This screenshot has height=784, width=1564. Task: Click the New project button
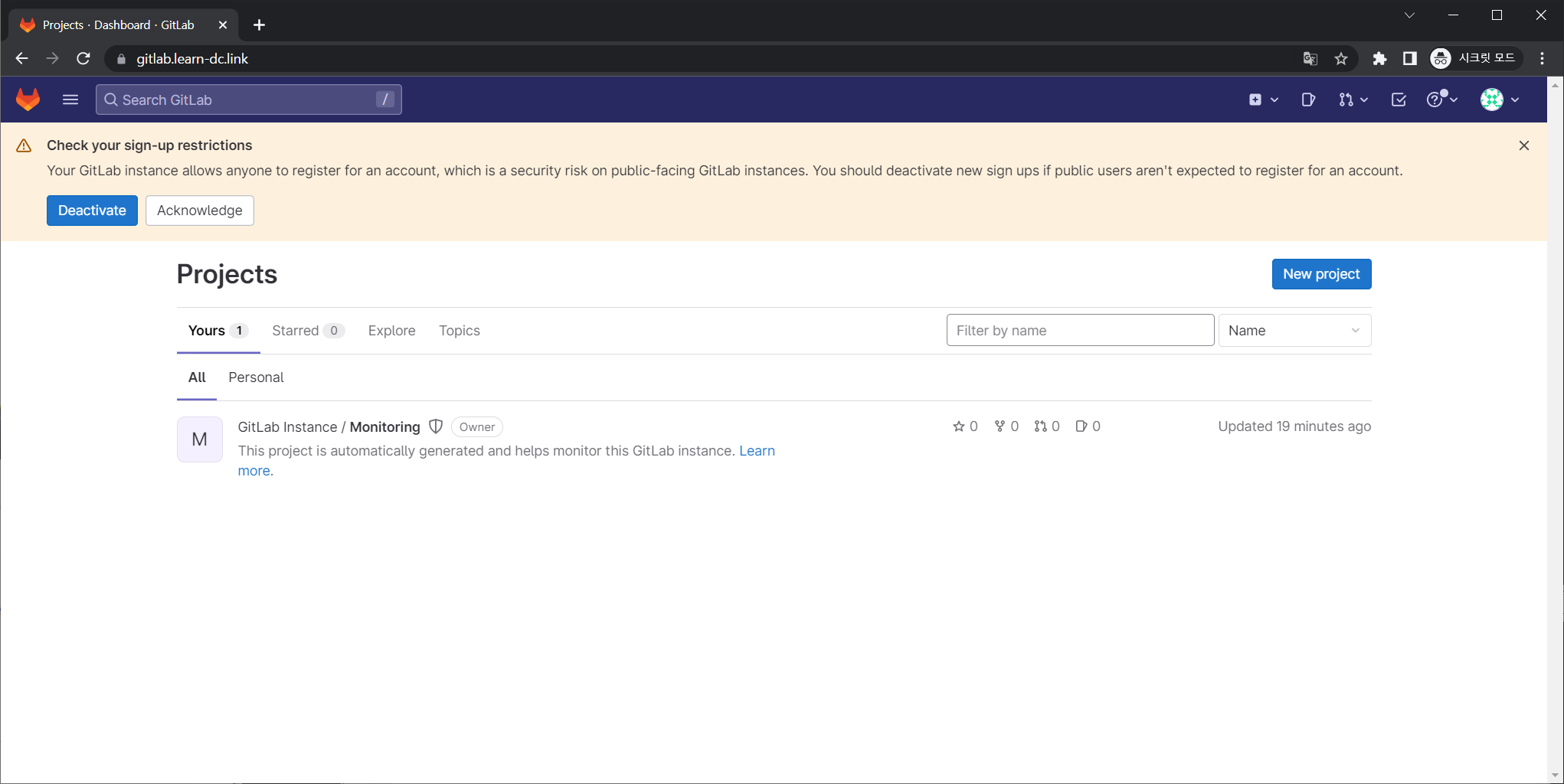click(x=1321, y=274)
